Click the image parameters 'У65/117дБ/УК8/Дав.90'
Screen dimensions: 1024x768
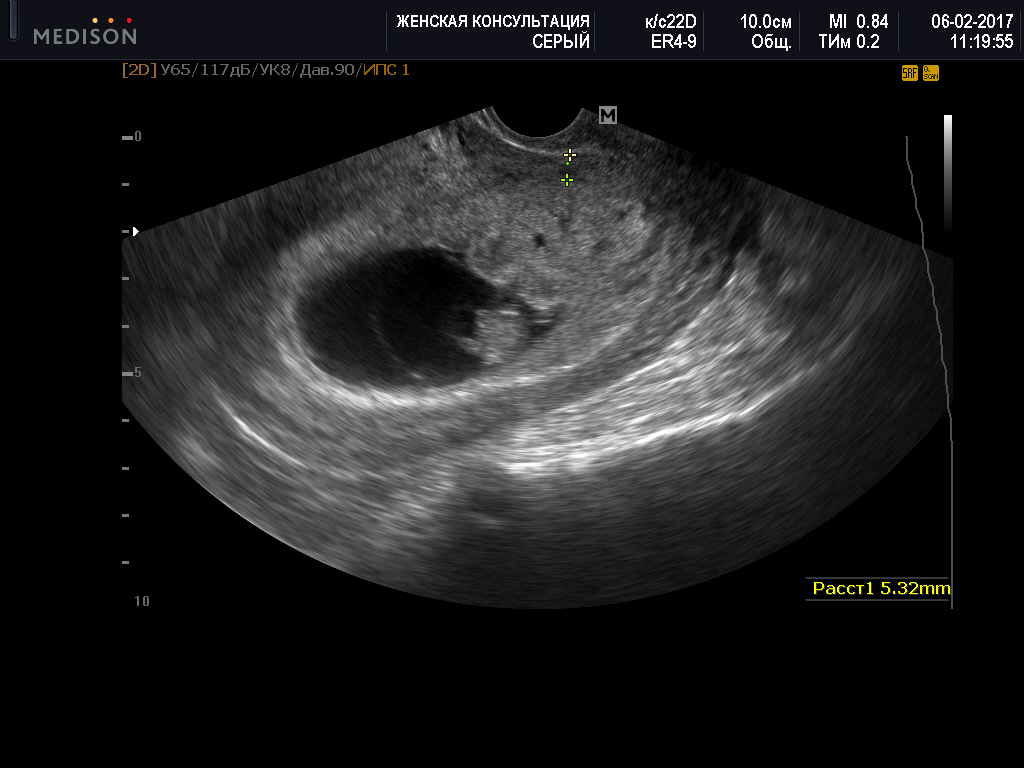pos(257,70)
